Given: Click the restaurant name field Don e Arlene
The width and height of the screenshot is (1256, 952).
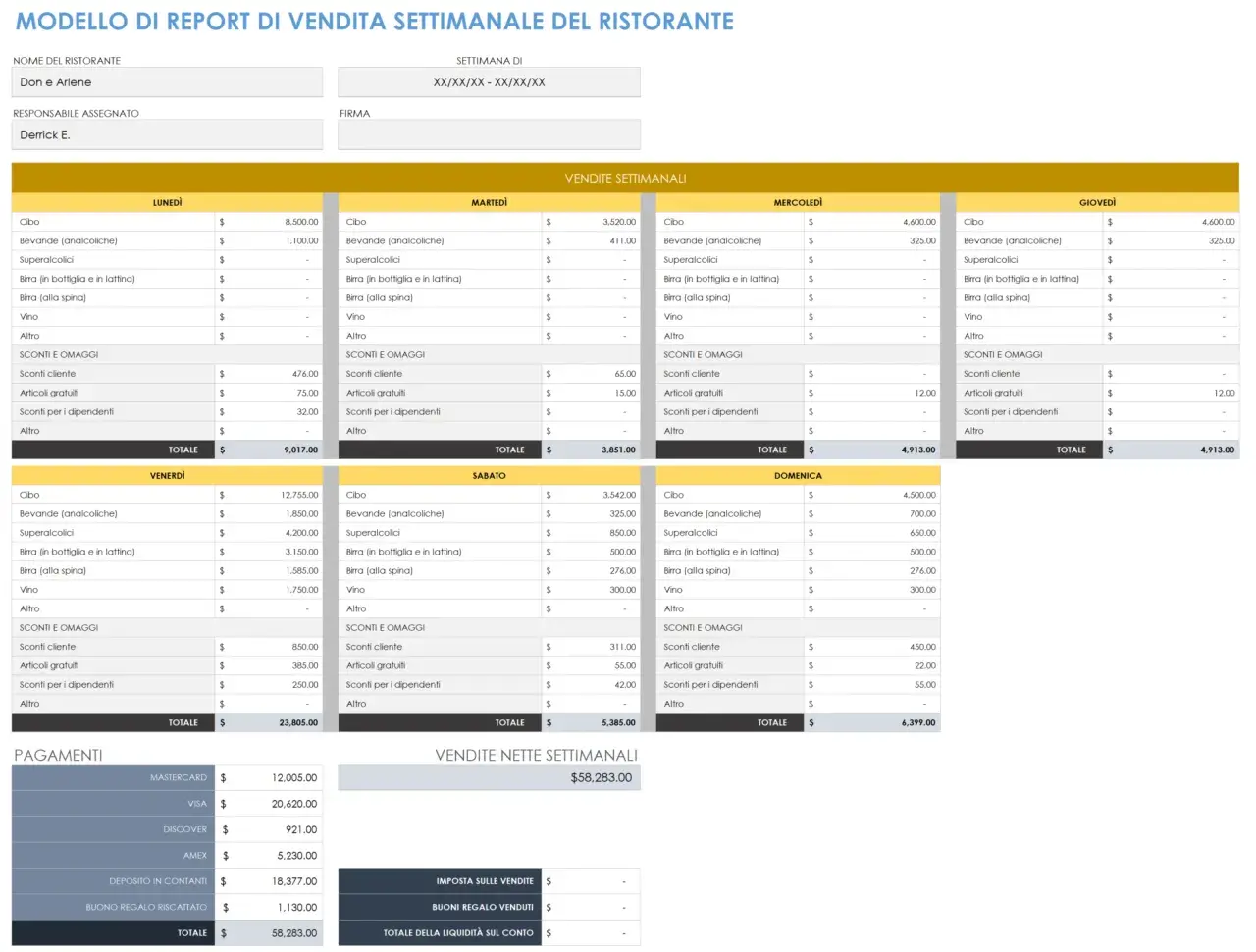Looking at the screenshot, I should click(x=167, y=82).
